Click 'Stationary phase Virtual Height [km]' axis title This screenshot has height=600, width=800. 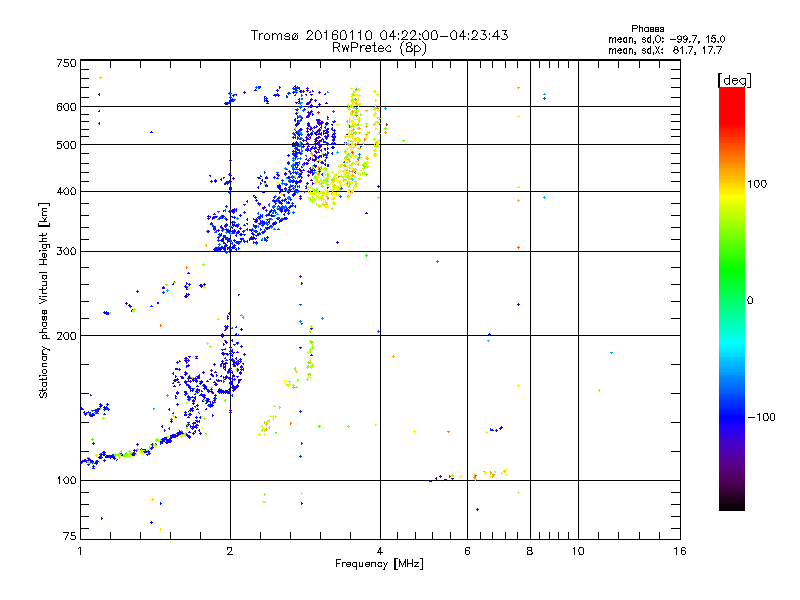tap(43, 301)
